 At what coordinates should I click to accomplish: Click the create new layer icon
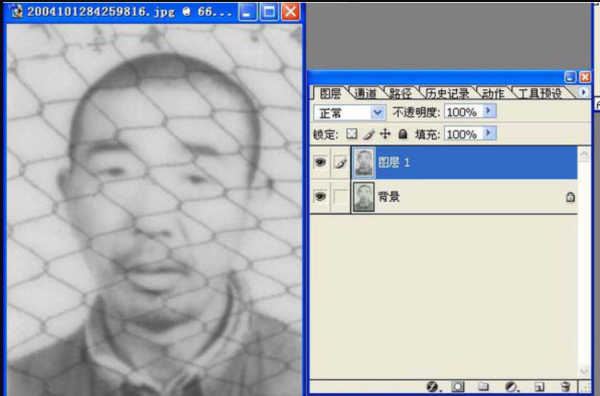540,387
